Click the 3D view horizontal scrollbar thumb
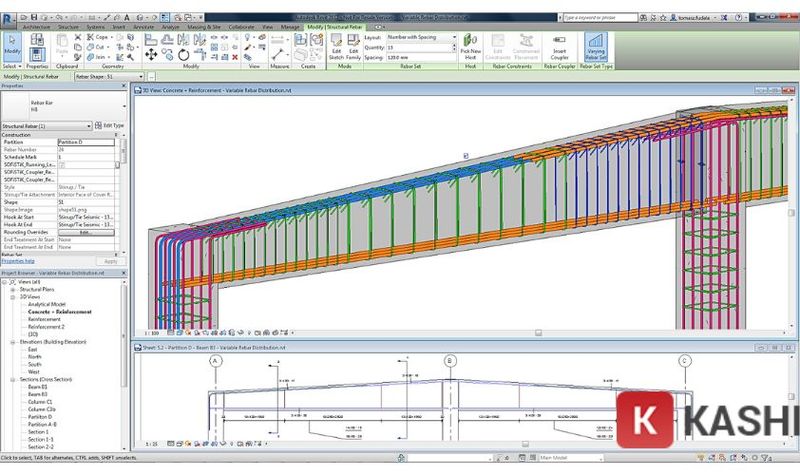This screenshot has width=800, height=475. [538, 333]
